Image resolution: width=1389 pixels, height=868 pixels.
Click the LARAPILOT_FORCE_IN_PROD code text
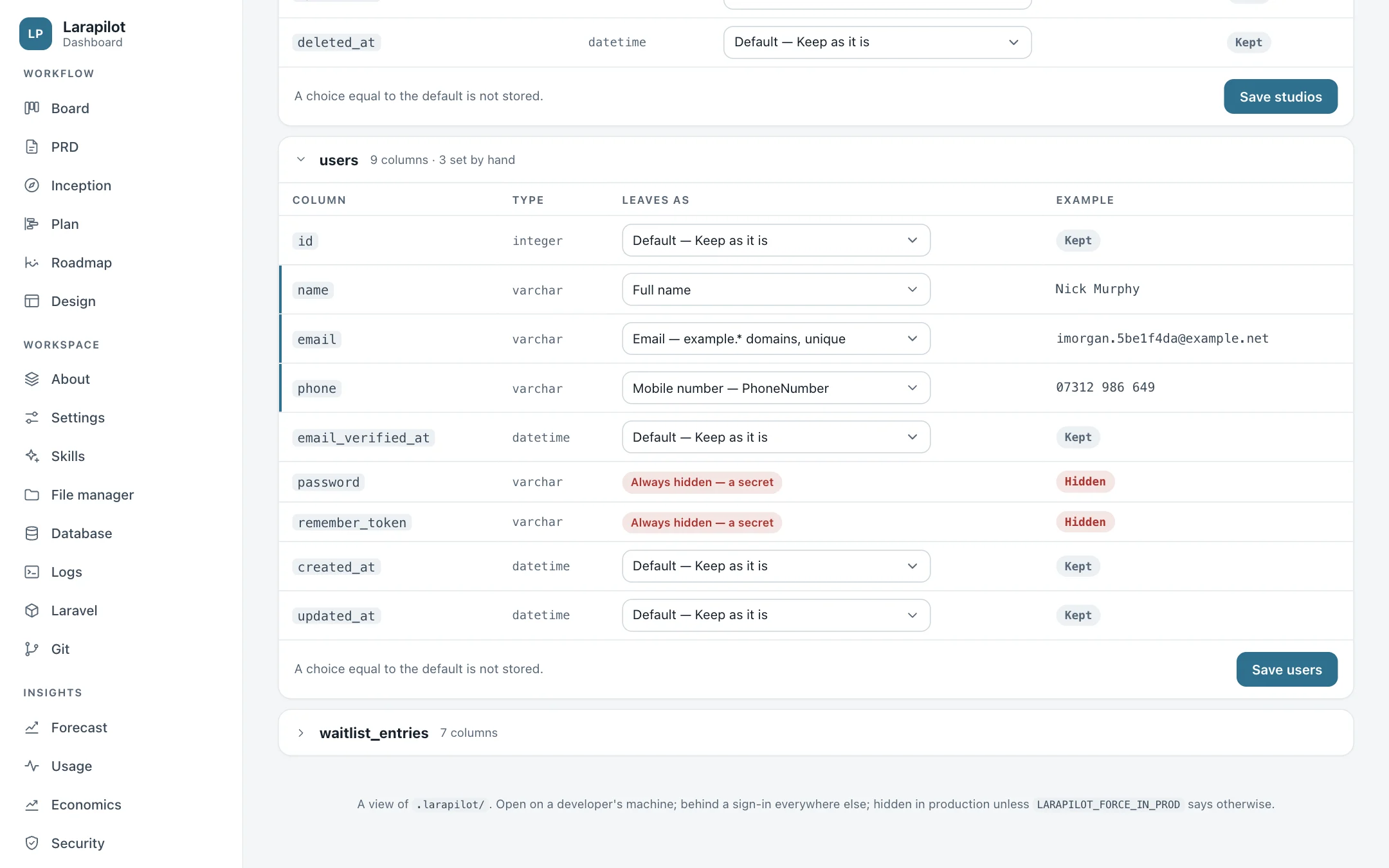tap(1108, 804)
